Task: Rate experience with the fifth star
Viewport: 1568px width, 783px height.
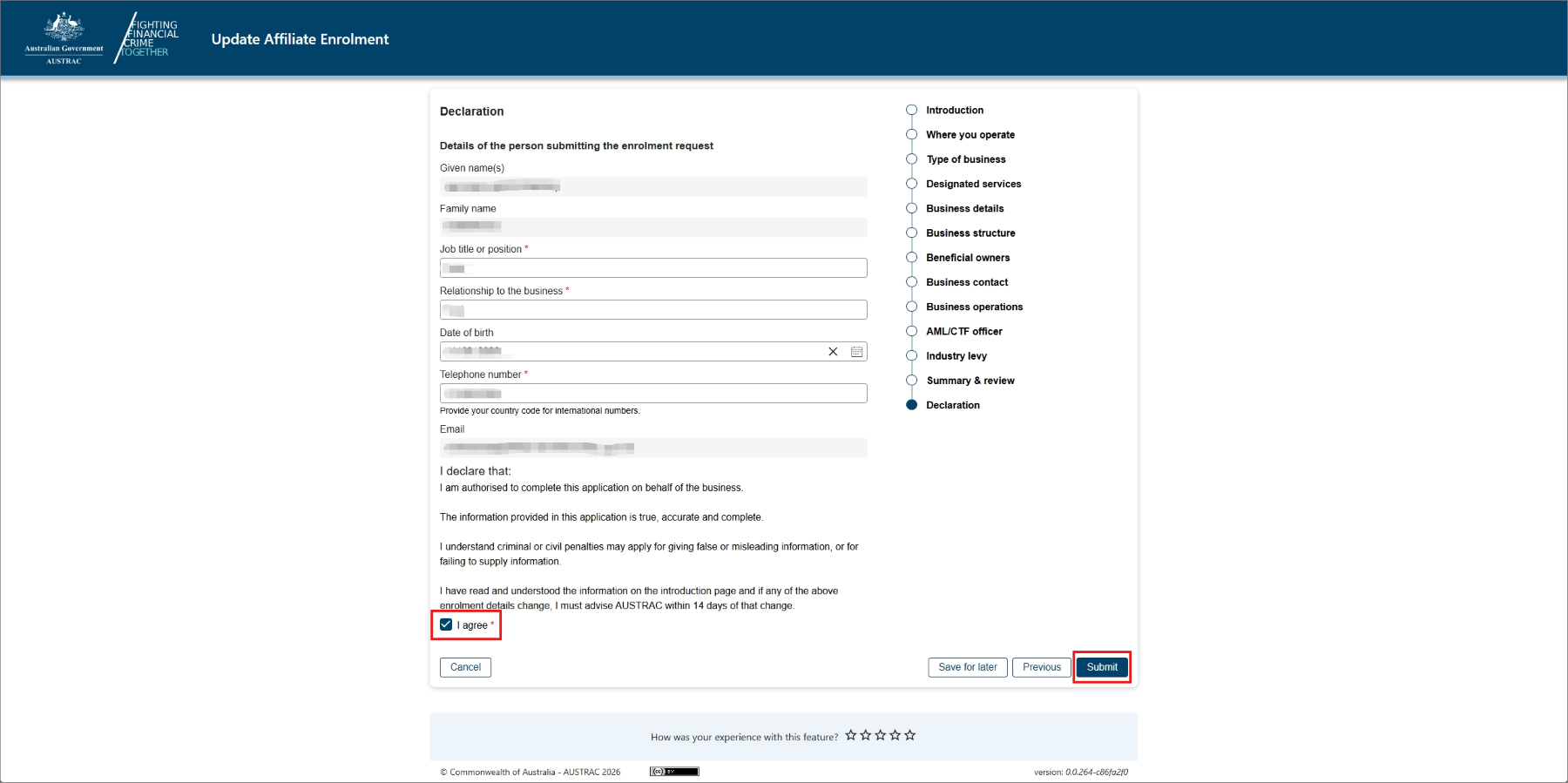Action: [910, 735]
